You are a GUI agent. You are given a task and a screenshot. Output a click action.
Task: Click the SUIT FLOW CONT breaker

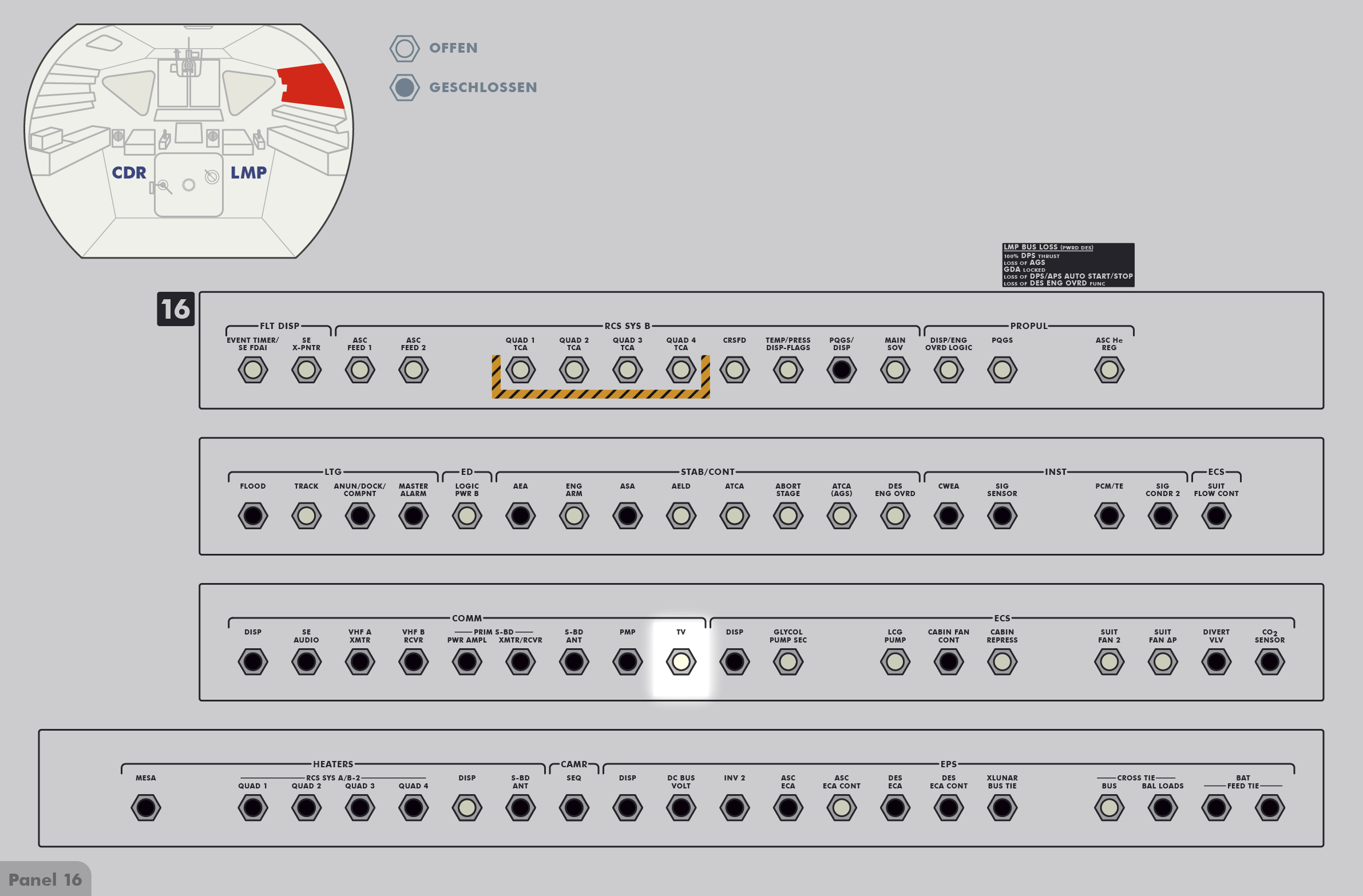pyautogui.click(x=1216, y=516)
